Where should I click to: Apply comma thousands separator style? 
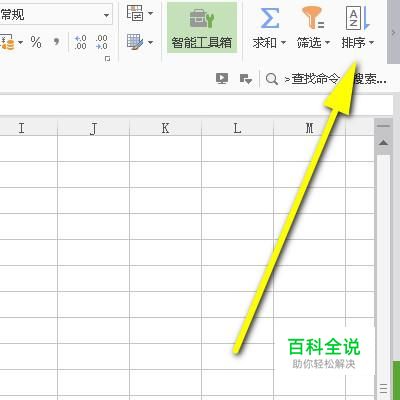pyautogui.click(x=56, y=42)
